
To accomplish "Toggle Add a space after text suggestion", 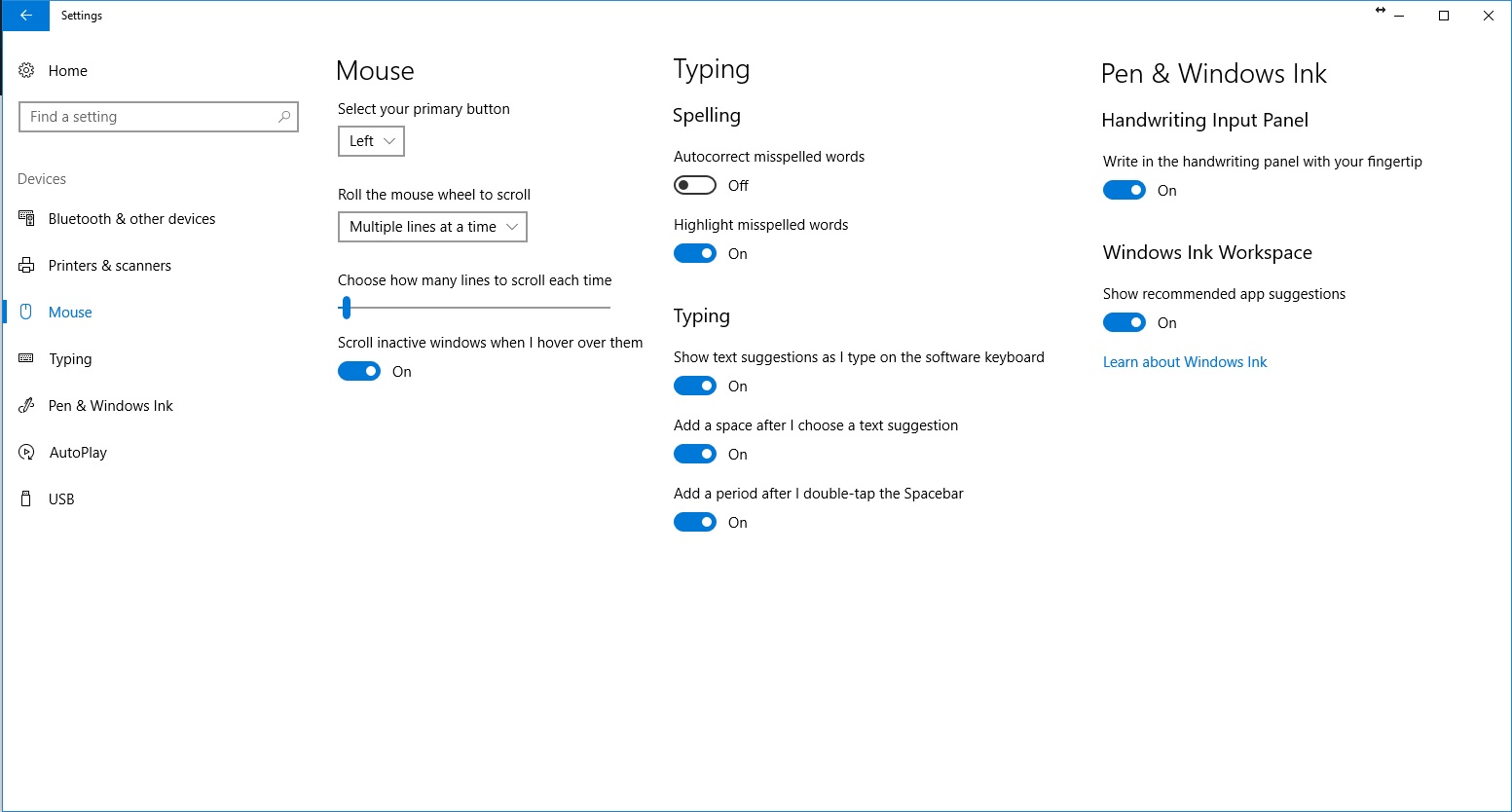I will pyautogui.click(x=695, y=454).
